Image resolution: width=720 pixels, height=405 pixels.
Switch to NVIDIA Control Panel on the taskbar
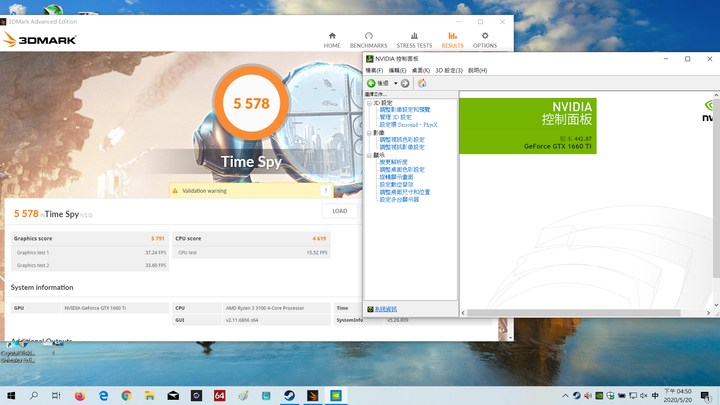click(336, 395)
